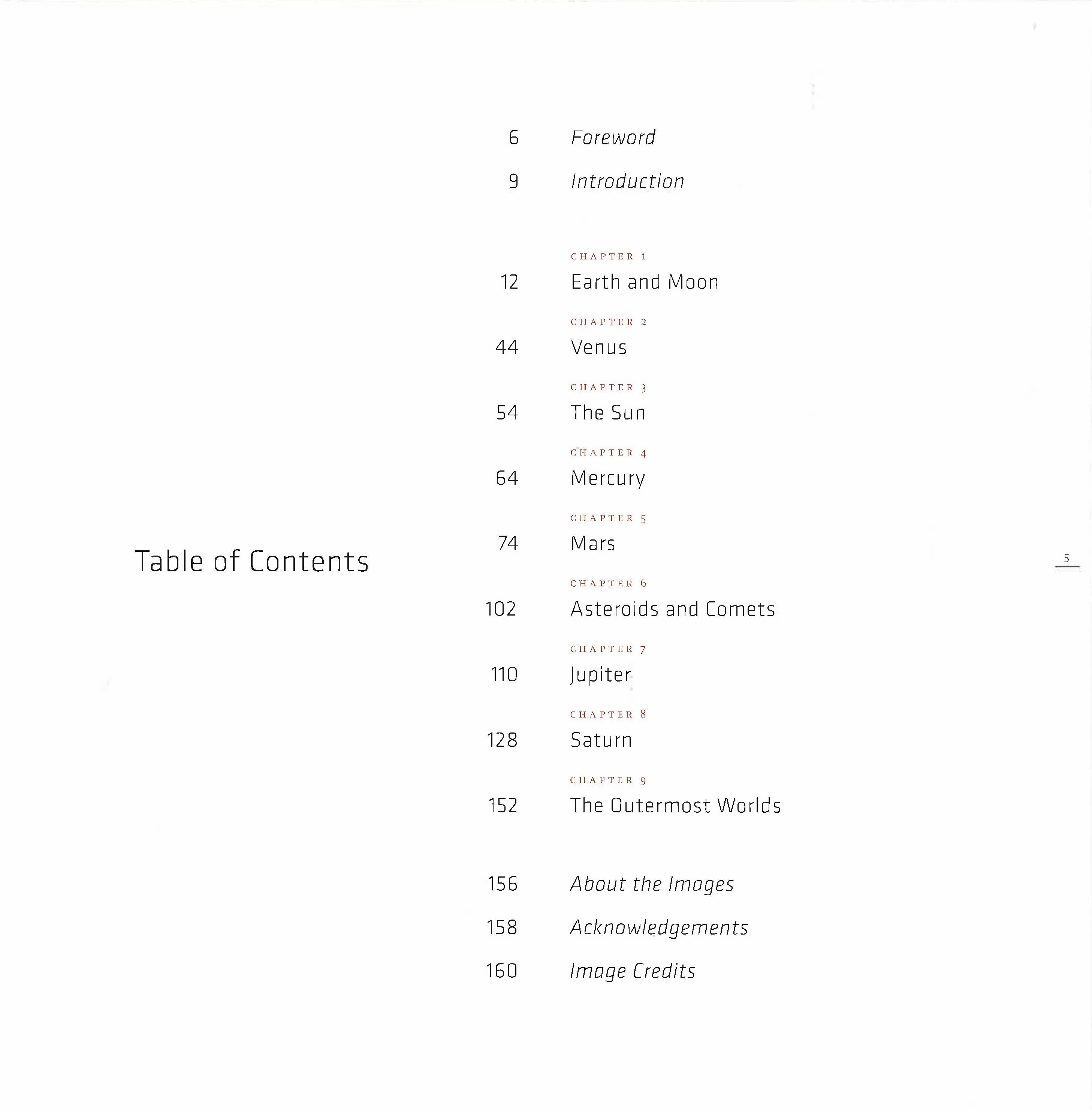Open The Outermost Worlds entry
Viewport: 1092px width, 1110px height.
[x=675, y=805]
